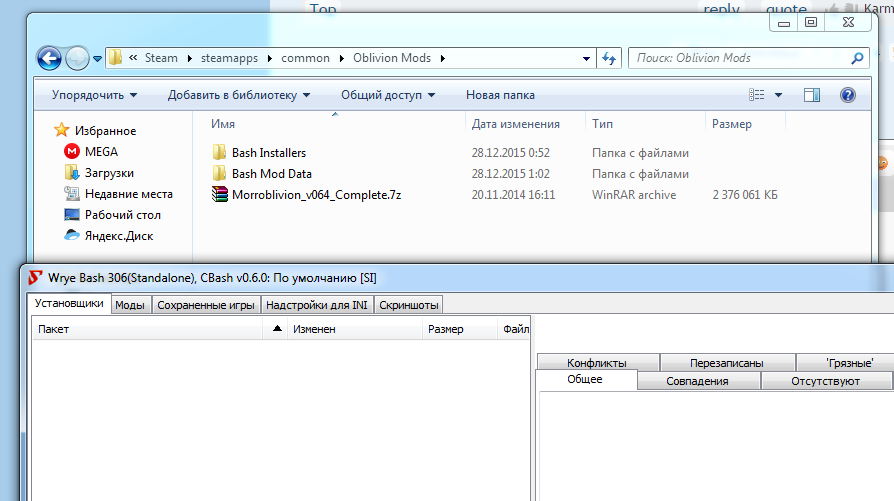Open Недавние места in favorites list

(119, 194)
